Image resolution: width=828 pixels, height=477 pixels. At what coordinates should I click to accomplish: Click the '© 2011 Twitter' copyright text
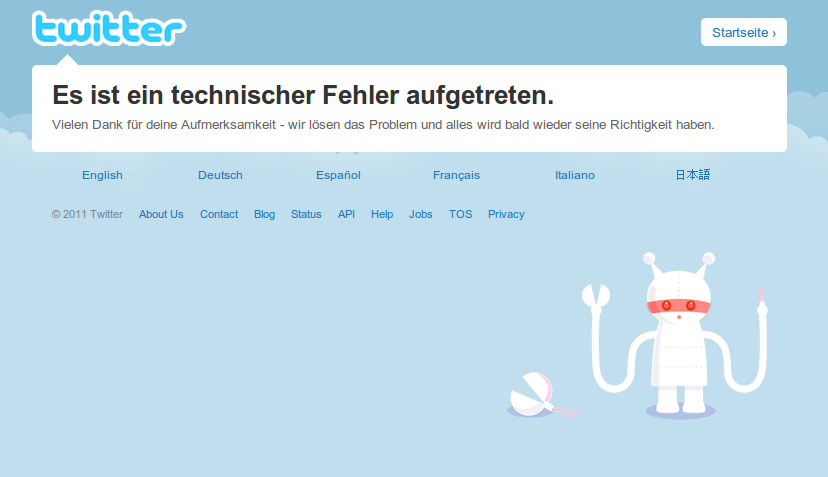point(87,214)
